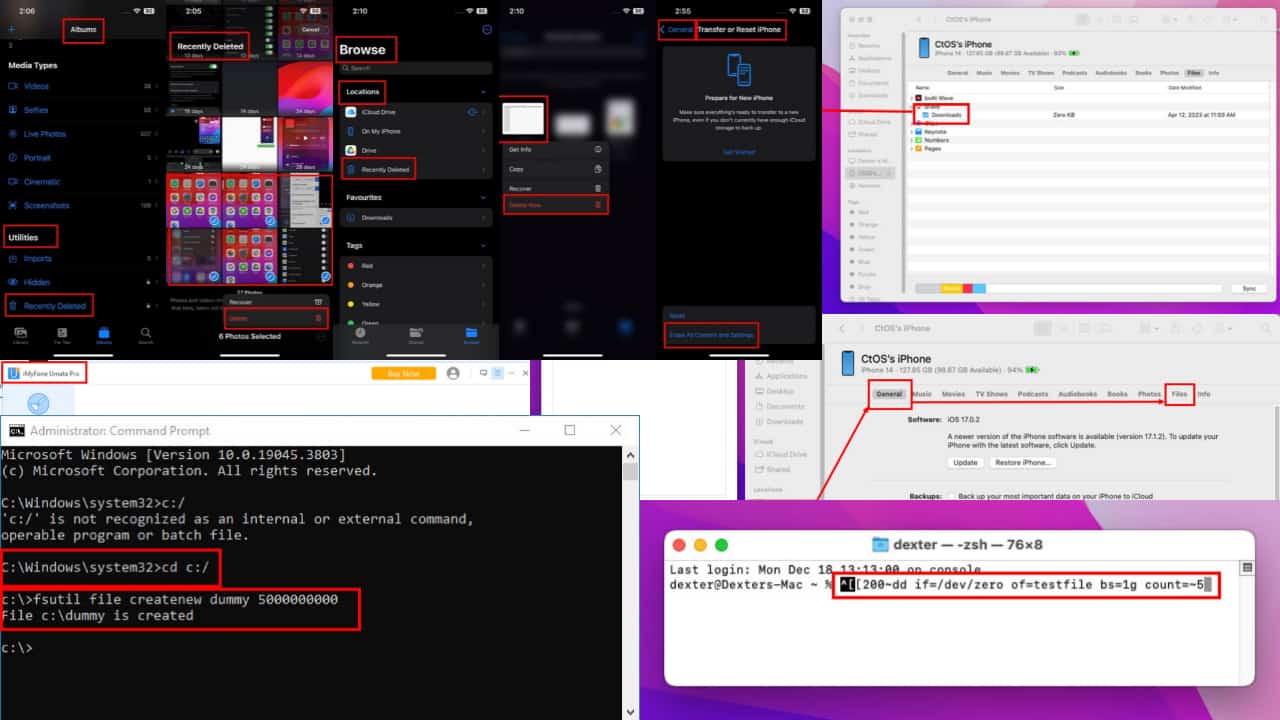Click the Sync button in Finder

[x=1248, y=288]
